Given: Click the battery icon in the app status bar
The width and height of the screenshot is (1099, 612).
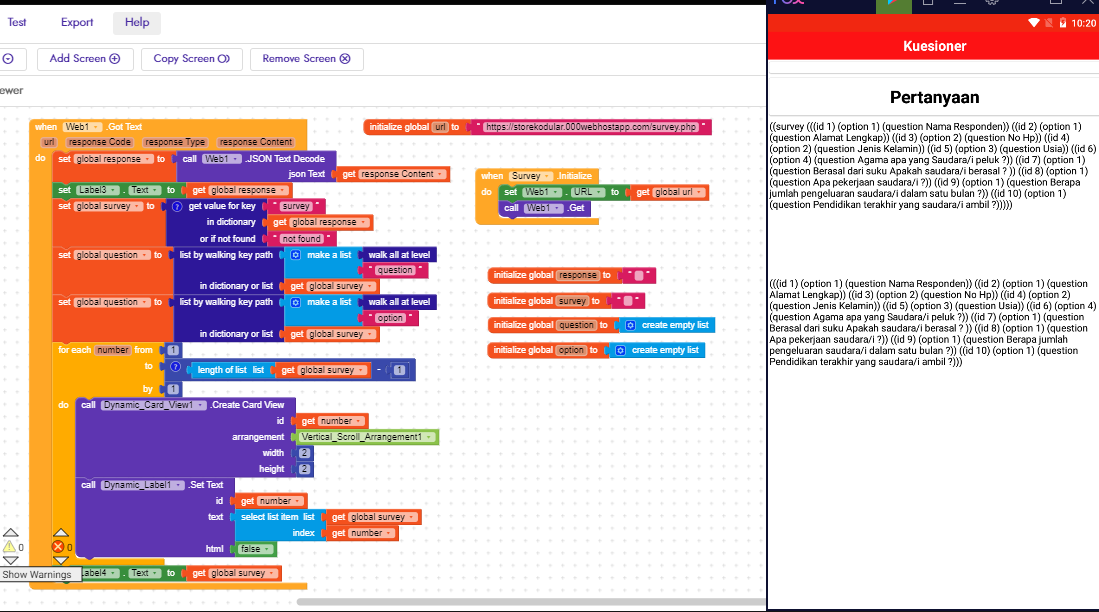Looking at the screenshot, I should click(1063, 22).
